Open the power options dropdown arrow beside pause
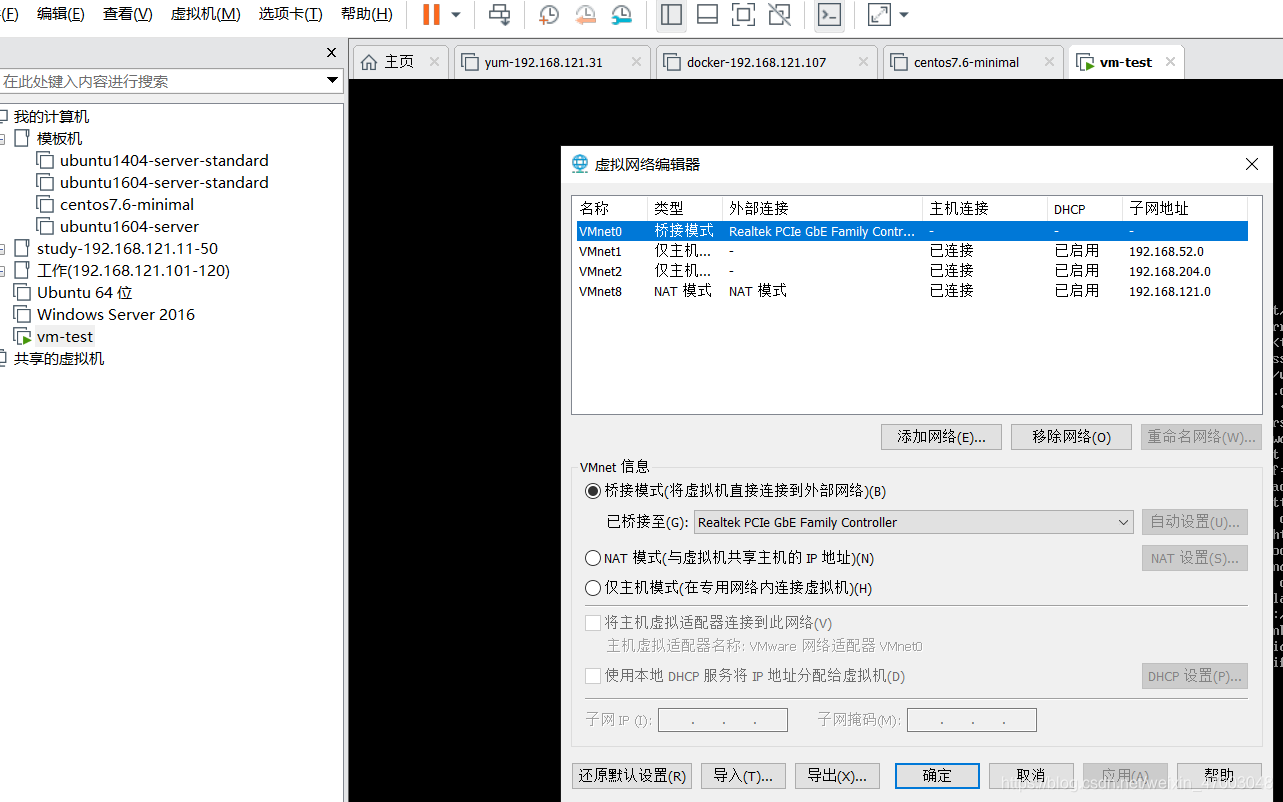 (x=456, y=15)
